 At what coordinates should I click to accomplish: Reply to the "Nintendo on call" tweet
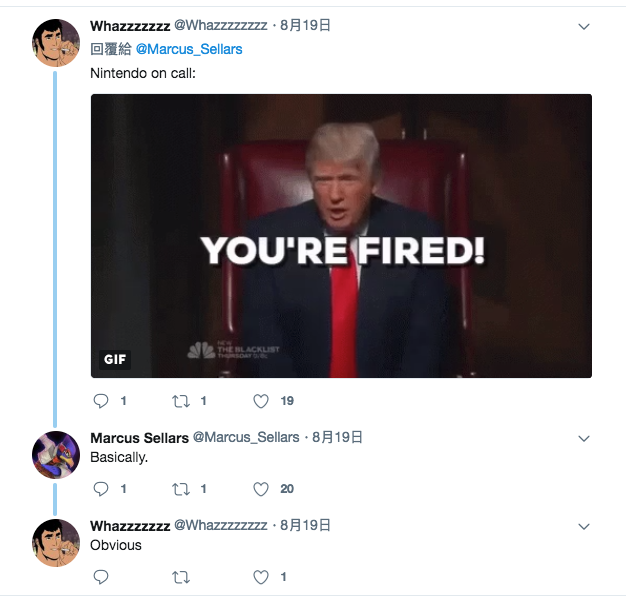[x=101, y=401]
